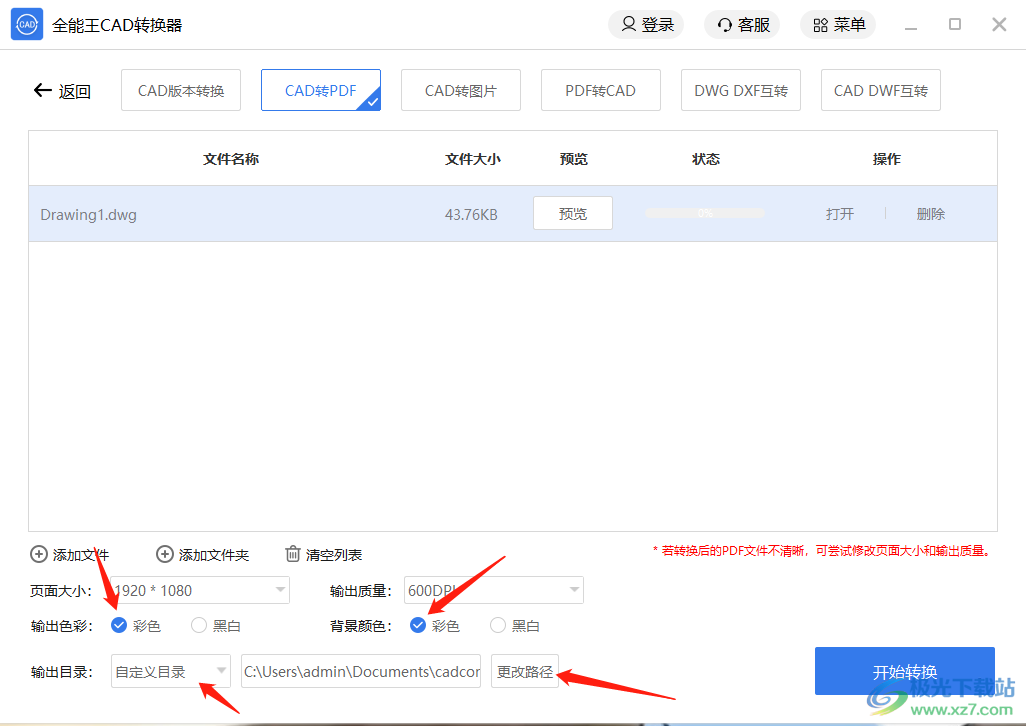The width and height of the screenshot is (1026, 726).
Task: Open the 菜单 button label
Action: coord(850,25)
